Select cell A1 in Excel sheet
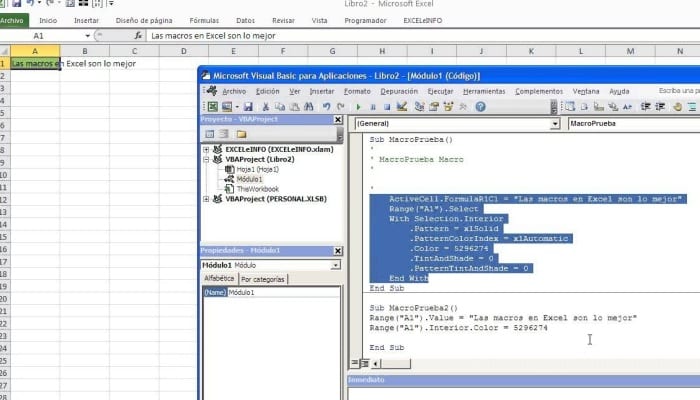This screenshot has height=400, width=700. (x=35, y=64)
